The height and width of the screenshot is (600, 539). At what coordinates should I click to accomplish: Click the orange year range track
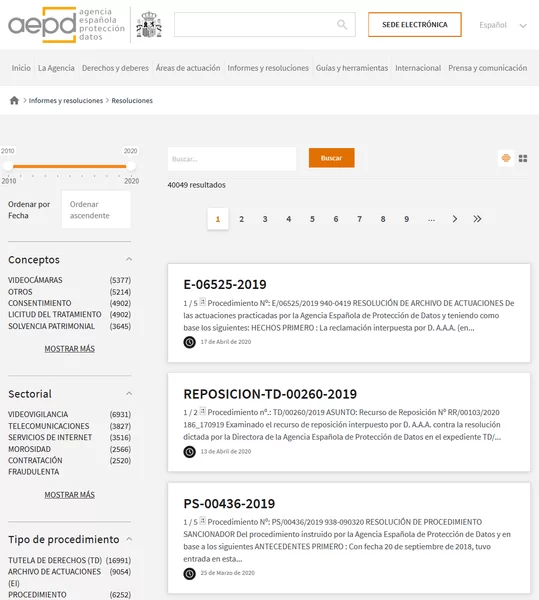point(70,166)
